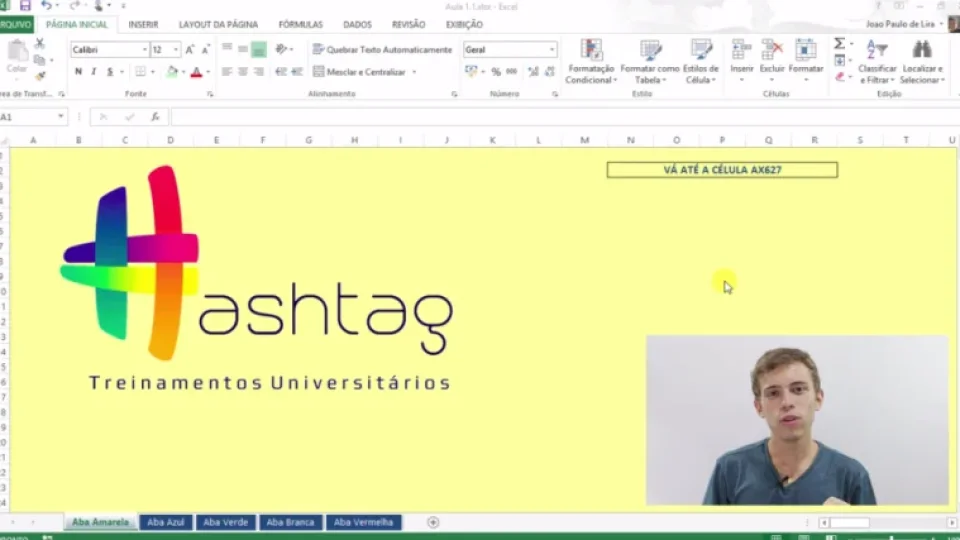This screenshot has height=540, width=960.
Task: Switch to FÓRMULAS ribbon tab
Action: tap(300, 24)
